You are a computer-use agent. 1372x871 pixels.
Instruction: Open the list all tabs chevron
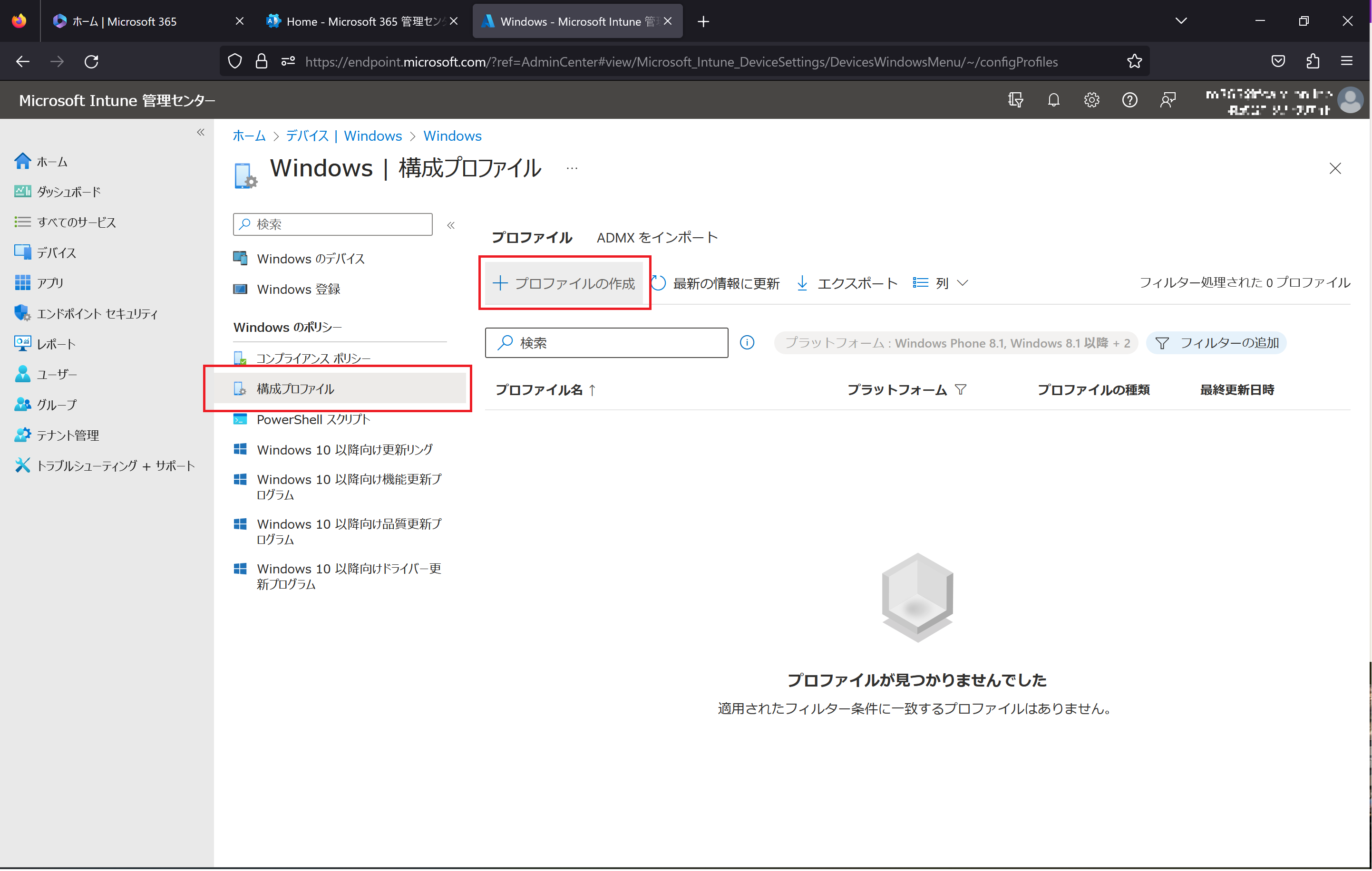(1180, 21)
